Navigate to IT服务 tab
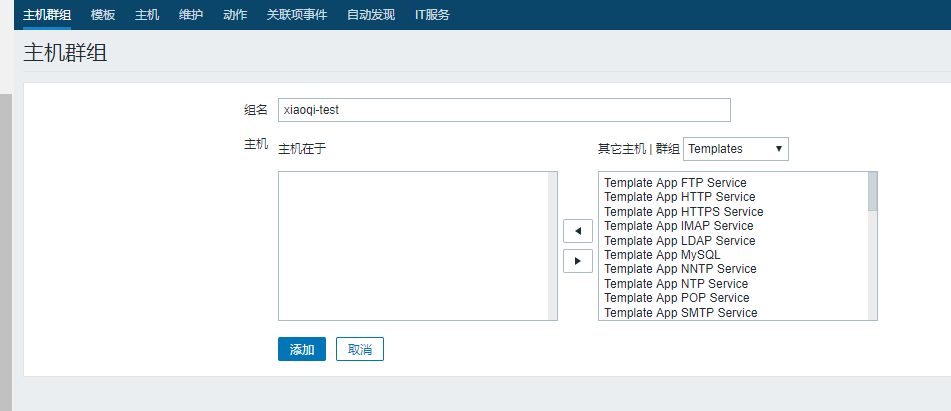This screenshot has width=951, height=411. pos(432,14)
